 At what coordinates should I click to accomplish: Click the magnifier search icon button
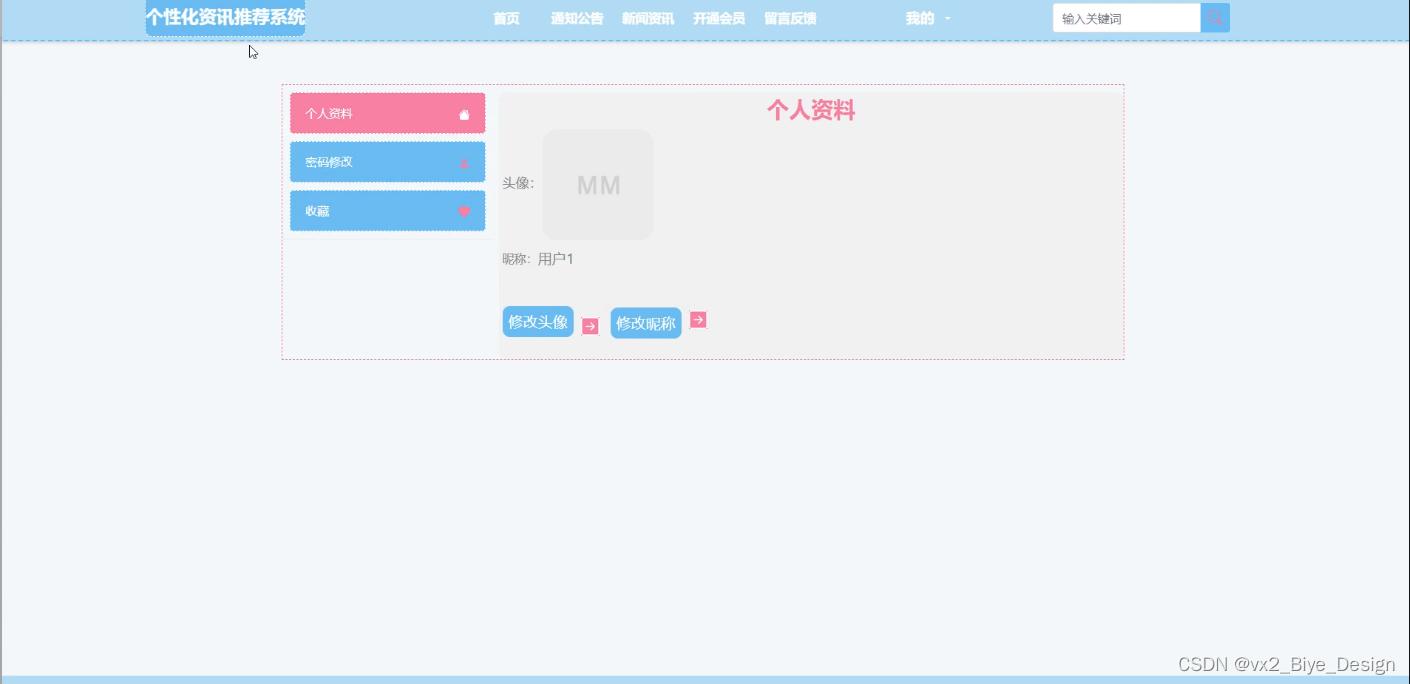pos(1215,18)
